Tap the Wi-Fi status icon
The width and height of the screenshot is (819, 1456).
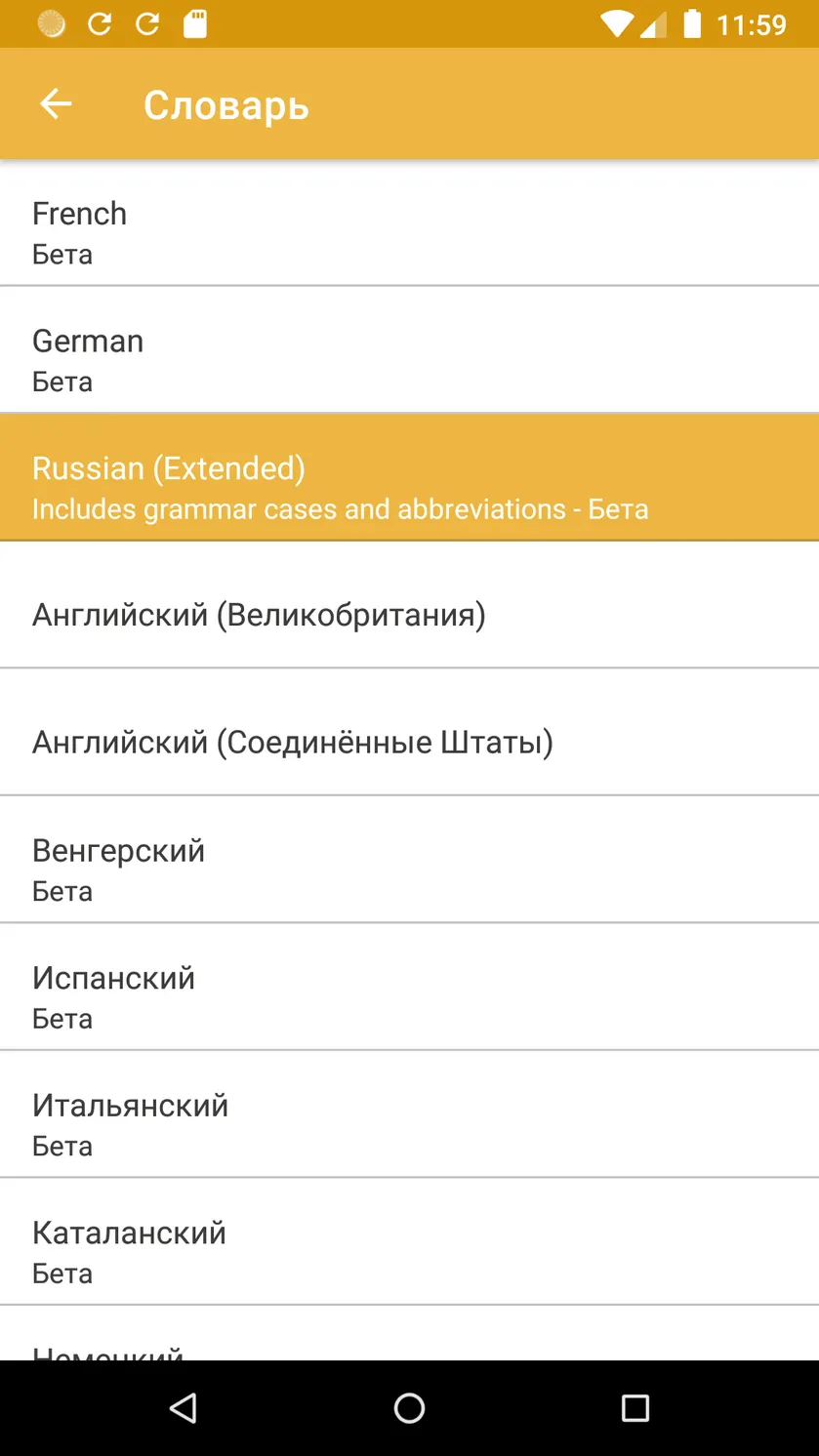pyautogui.click(x=617, y=23)
